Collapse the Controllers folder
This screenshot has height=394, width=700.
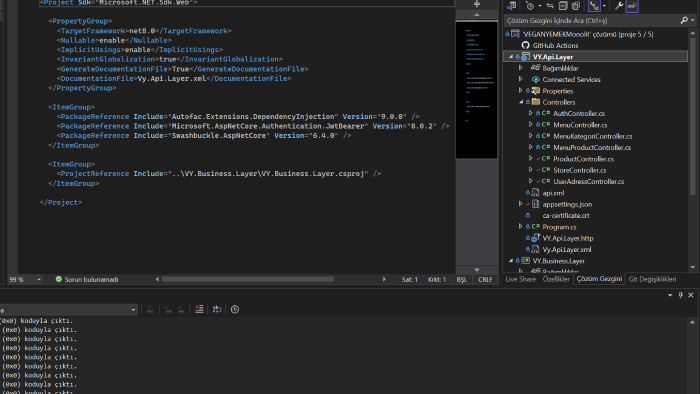click(521, 102)
